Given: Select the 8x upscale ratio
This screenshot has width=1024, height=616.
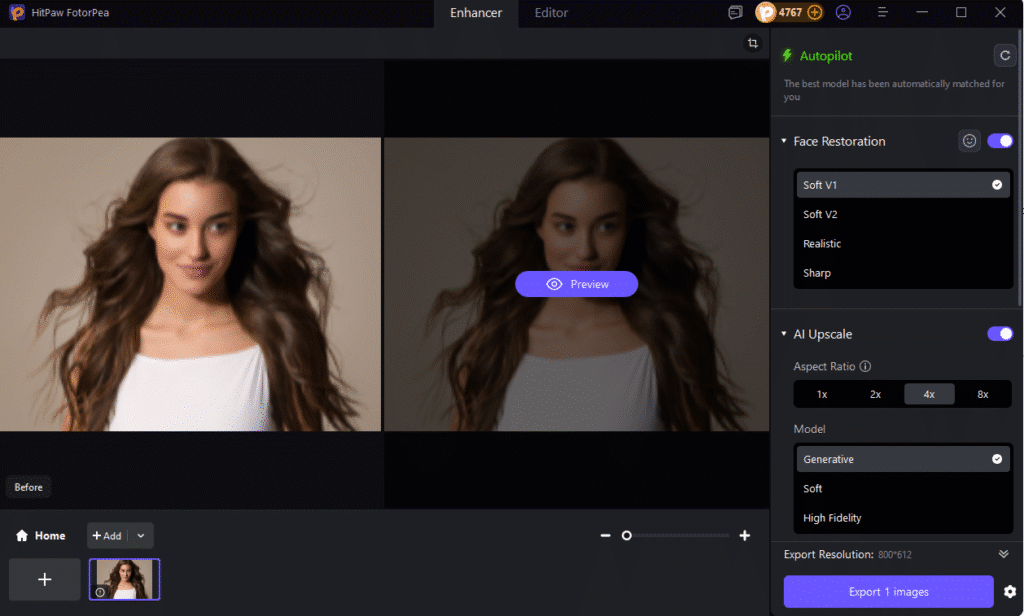Looking at the screenshot, I should pos(983,393).
